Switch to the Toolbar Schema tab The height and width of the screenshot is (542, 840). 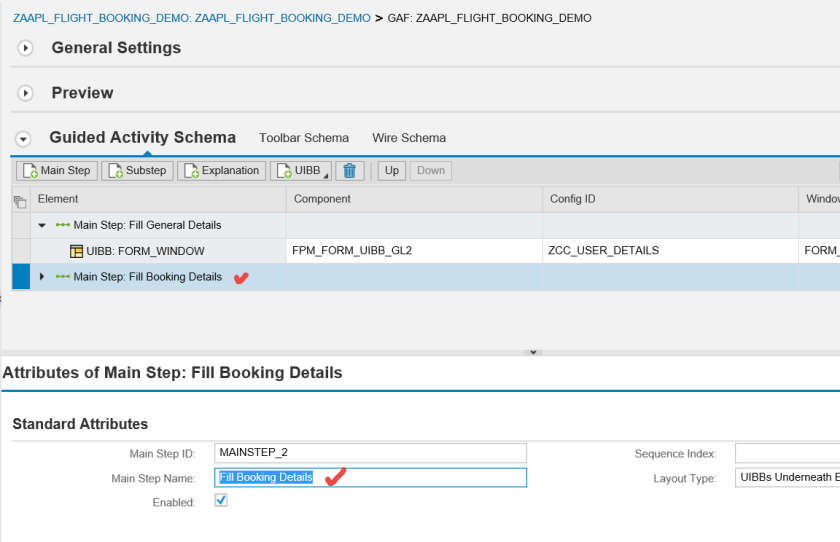(x=304, y=138)
